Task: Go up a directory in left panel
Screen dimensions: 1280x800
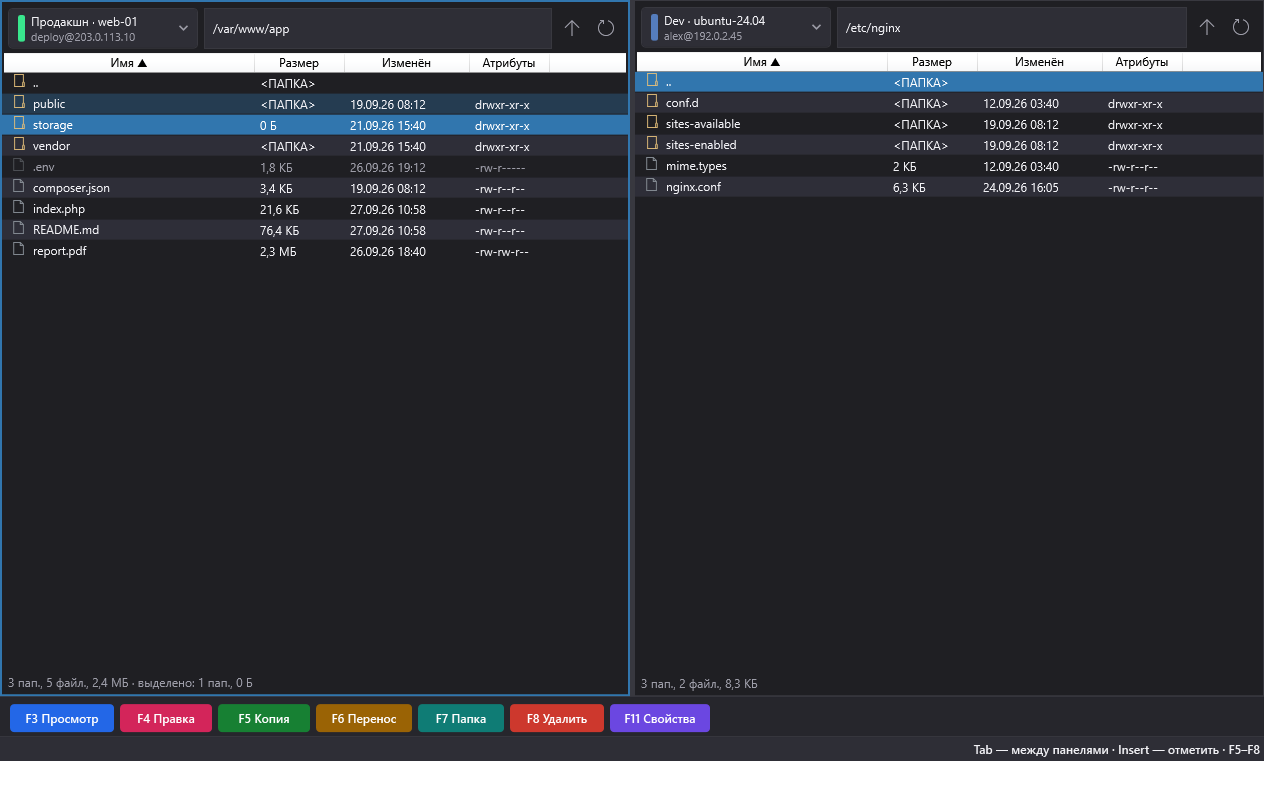Action: point(572,28)
